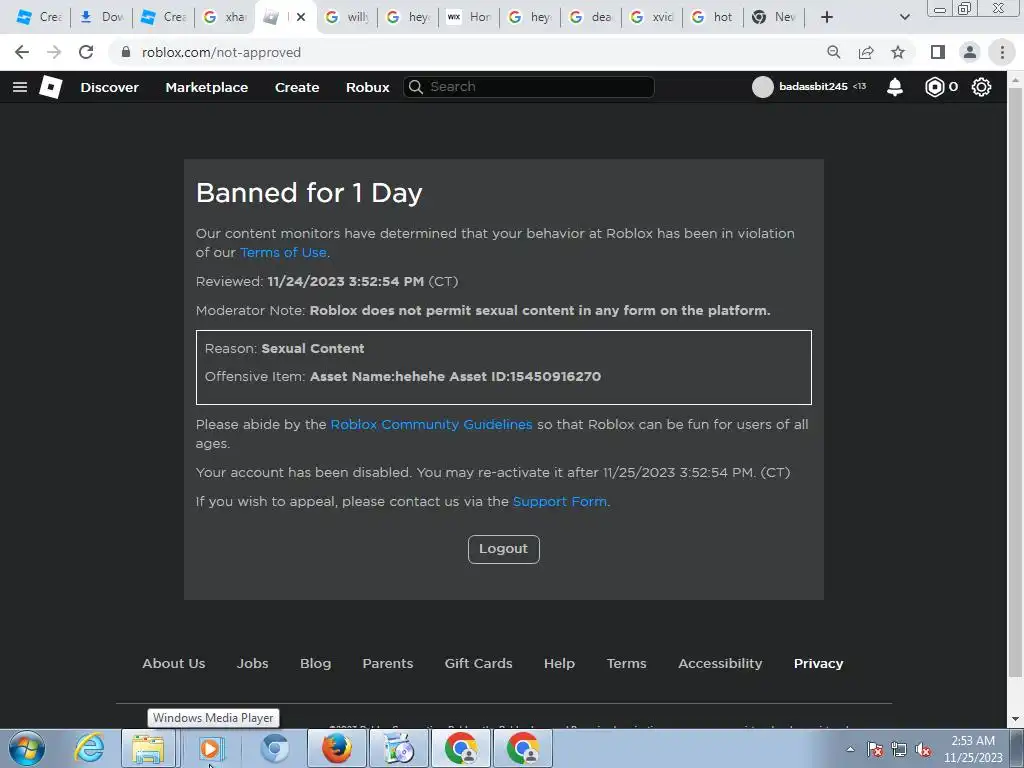Click the taskbar clock showing 2:53 AM

click(973, 749)
